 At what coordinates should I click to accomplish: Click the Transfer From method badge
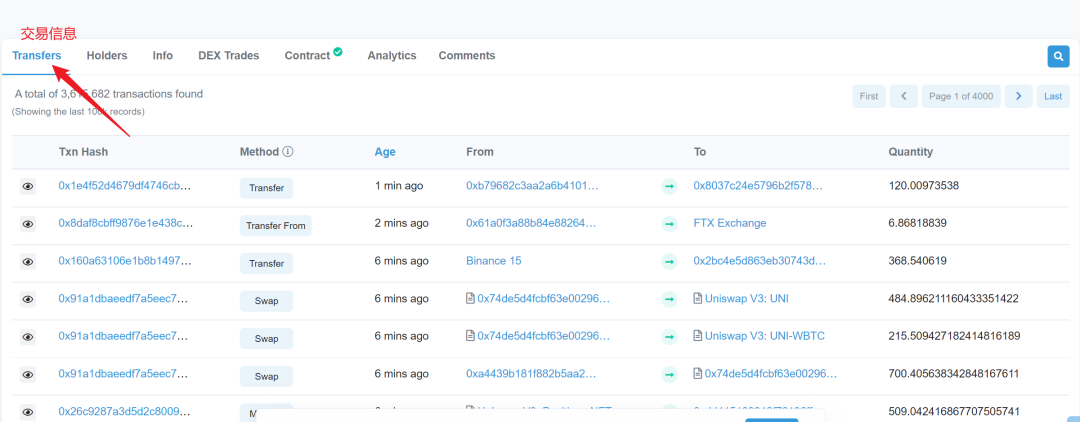coord(276,226)
